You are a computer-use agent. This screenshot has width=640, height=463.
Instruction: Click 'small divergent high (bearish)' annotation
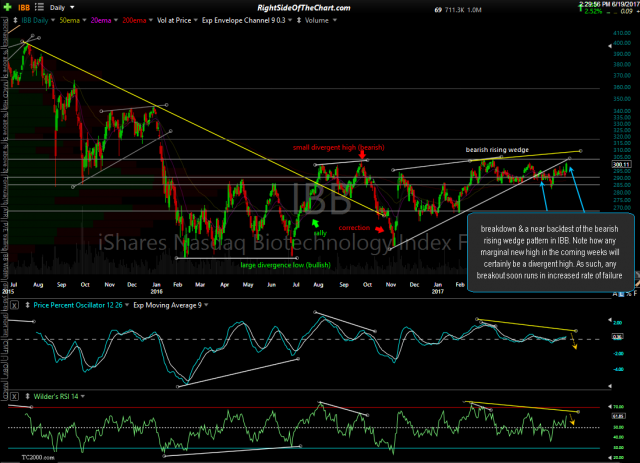click(339, 147)
